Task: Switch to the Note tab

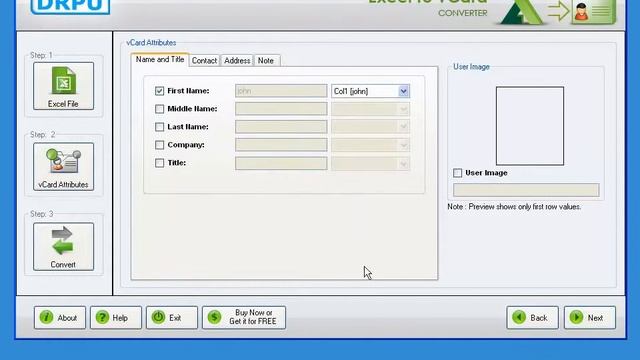Action: 266,60
